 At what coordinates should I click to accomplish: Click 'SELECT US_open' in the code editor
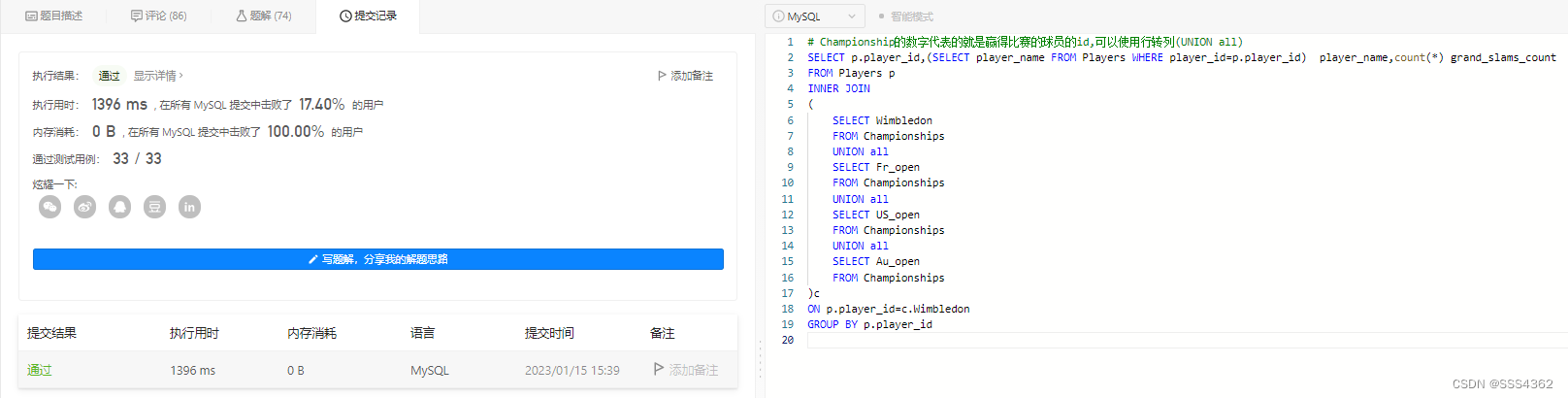[876, 215]
